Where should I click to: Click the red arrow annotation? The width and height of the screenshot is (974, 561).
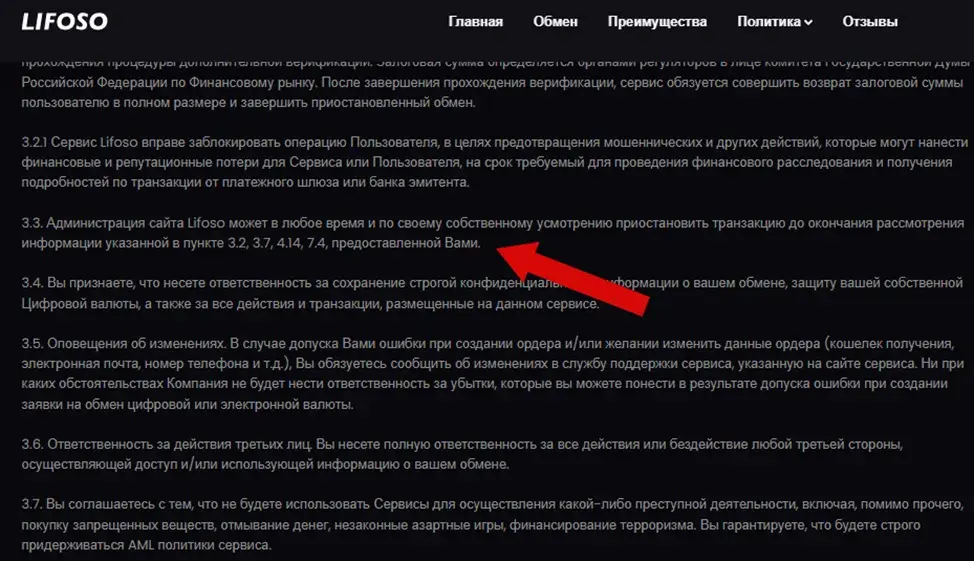click(x=573, y=278)
